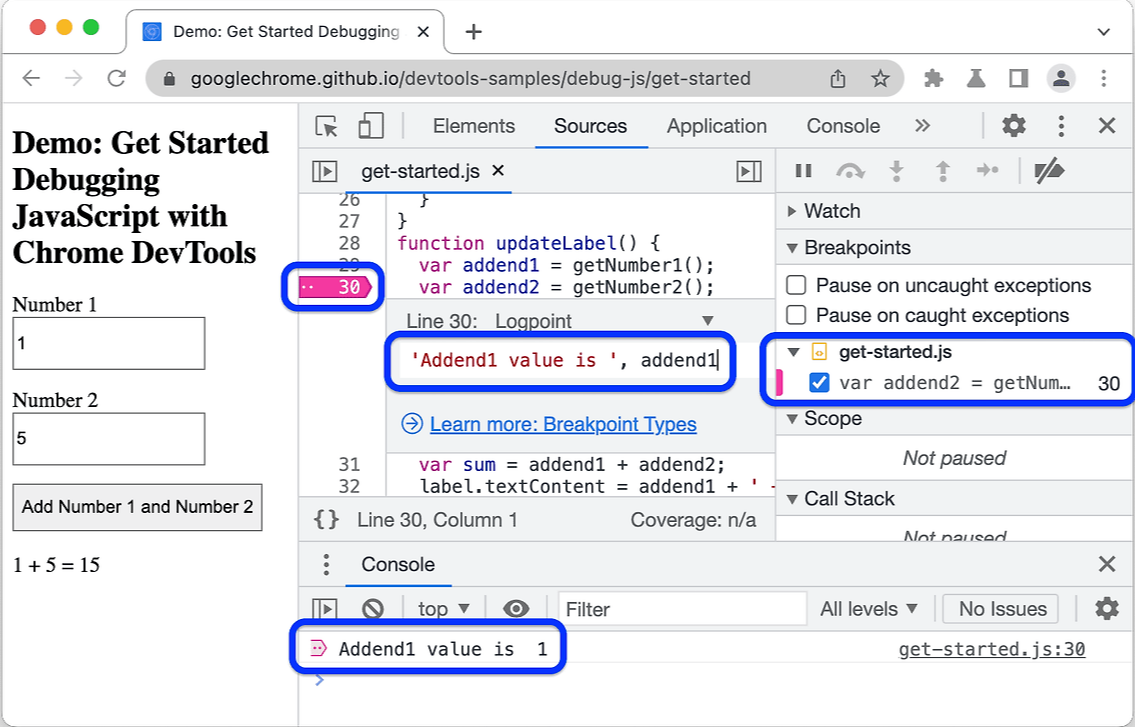
Task: Create a live expression with the eye icon
Action: pos(515,609)
